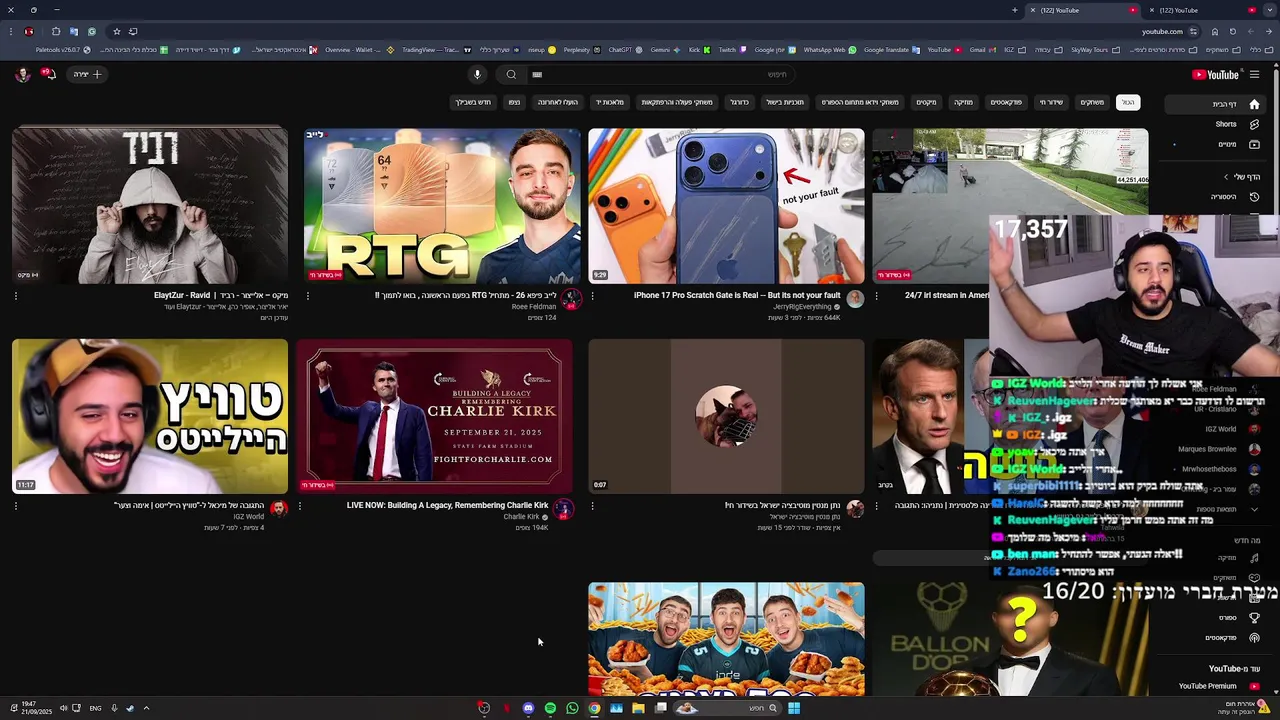1280x720 pixels.
Task: Open Spotify from the taskbar
Action: 550,708
